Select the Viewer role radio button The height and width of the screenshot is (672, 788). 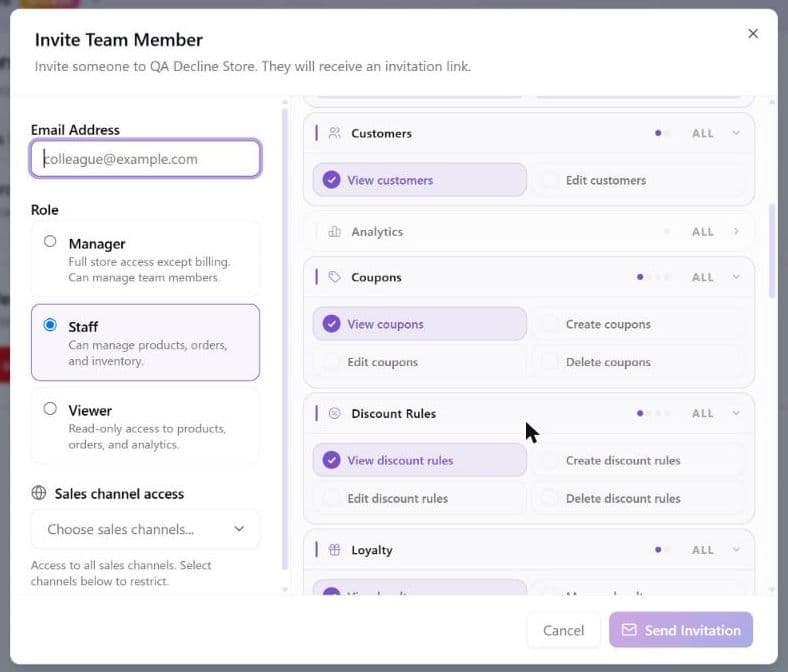tap(50, 408)
